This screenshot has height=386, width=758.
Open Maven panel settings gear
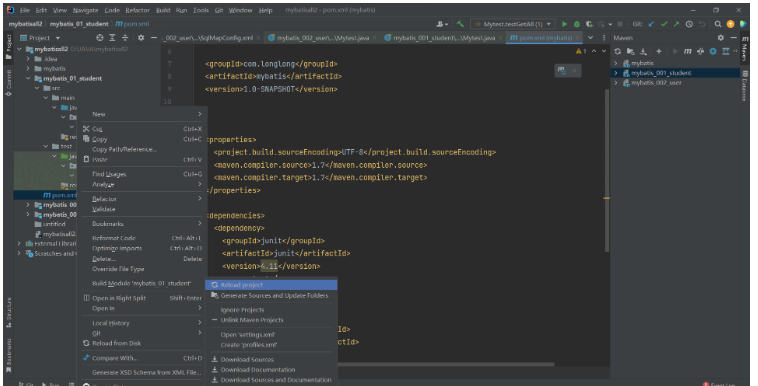pos(721,38)
